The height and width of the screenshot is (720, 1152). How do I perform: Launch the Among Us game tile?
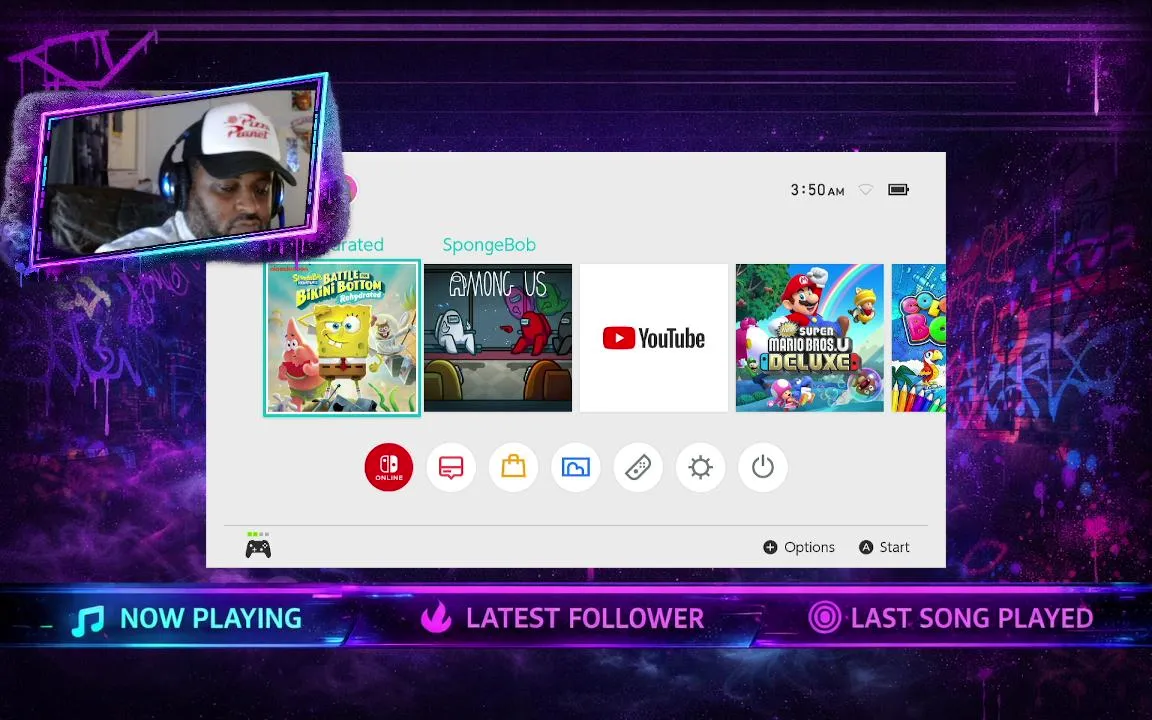(x=498, y=338)
